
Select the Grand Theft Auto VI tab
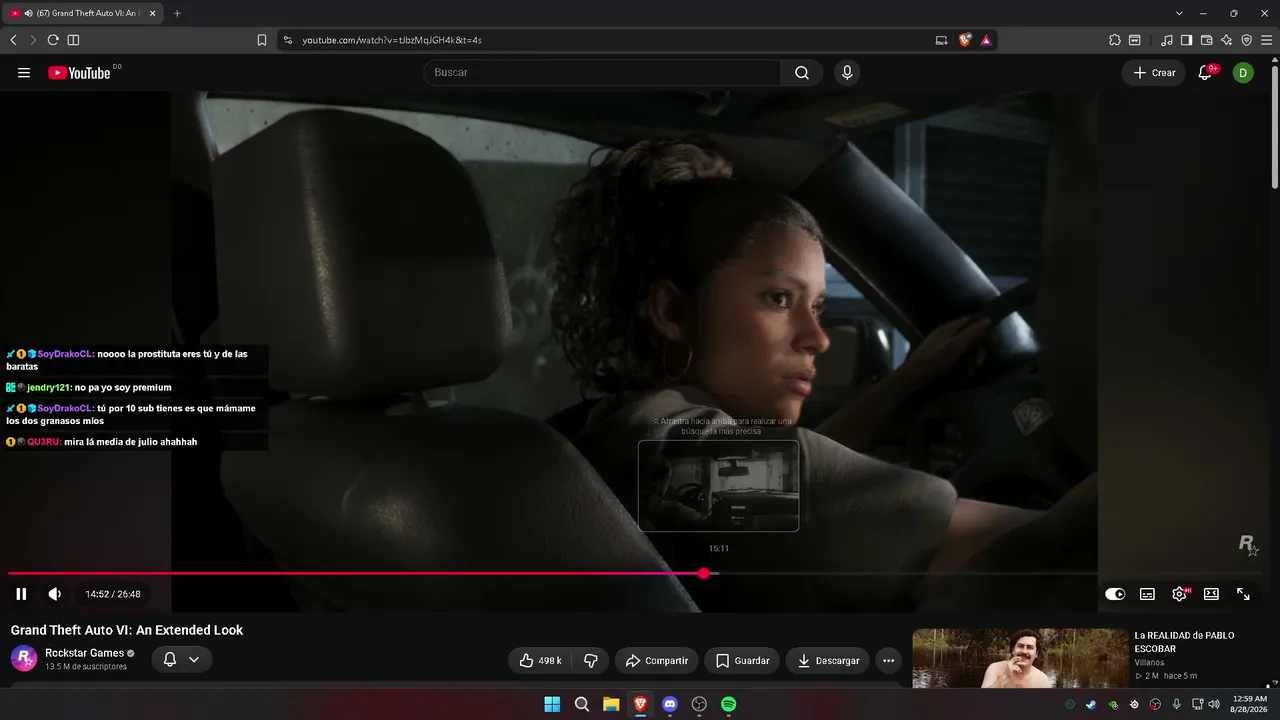click(84, 13)
